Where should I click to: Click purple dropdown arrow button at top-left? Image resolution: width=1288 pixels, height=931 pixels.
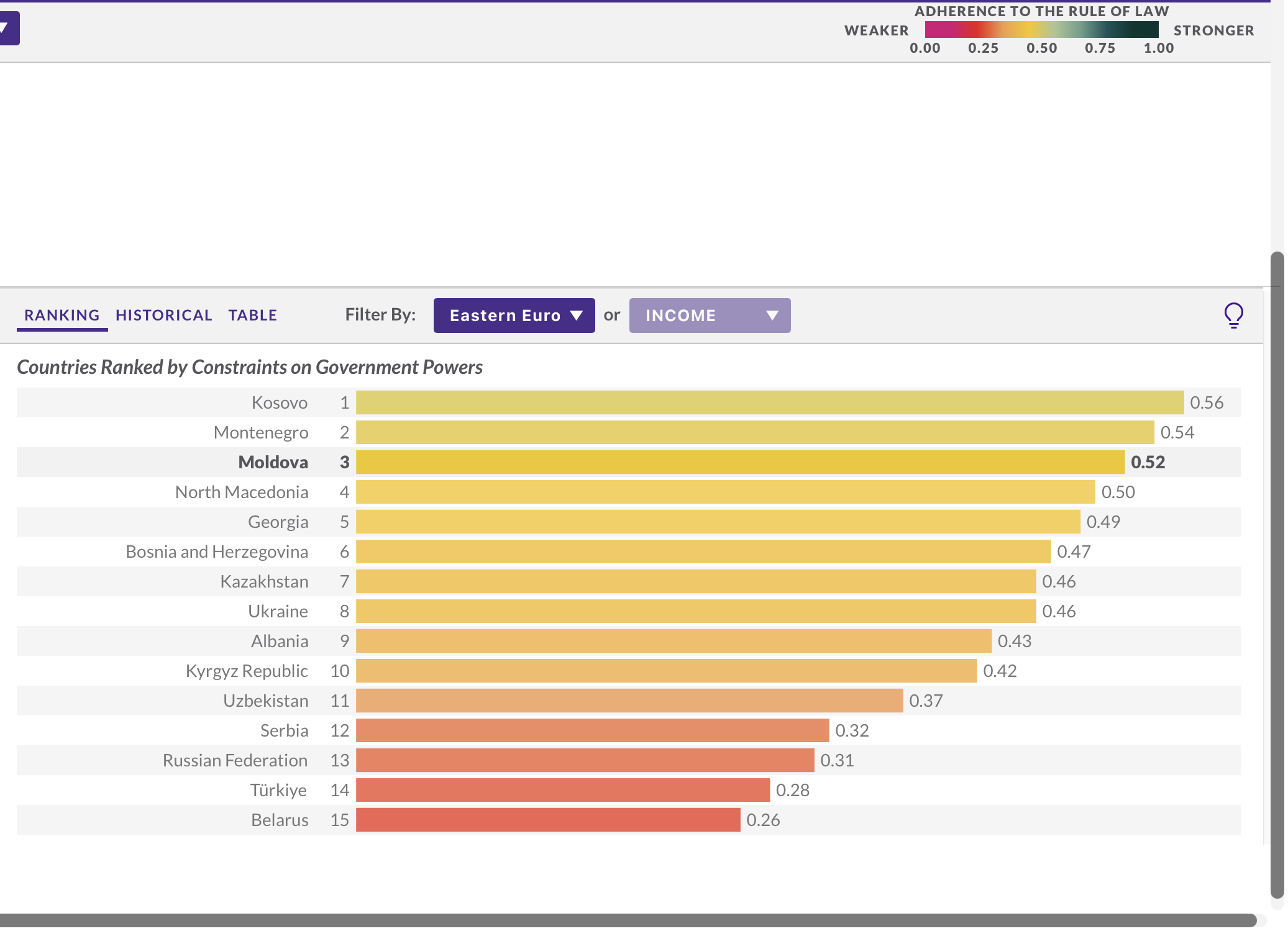coord(8,28)
